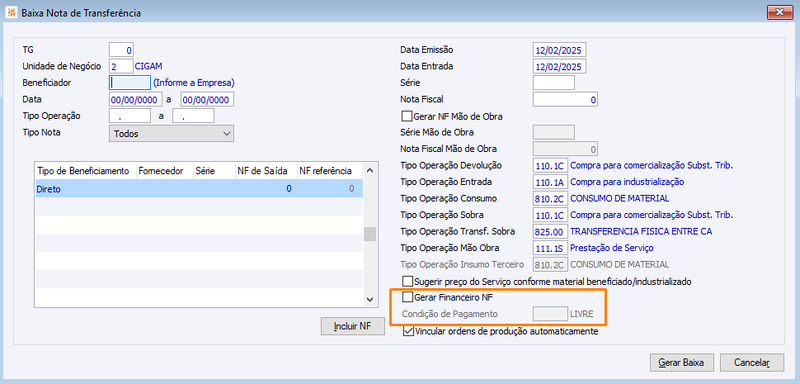Viewport: 800px width, 384px height.
Task: Edit the Data Emissão field
Action: 559,50
